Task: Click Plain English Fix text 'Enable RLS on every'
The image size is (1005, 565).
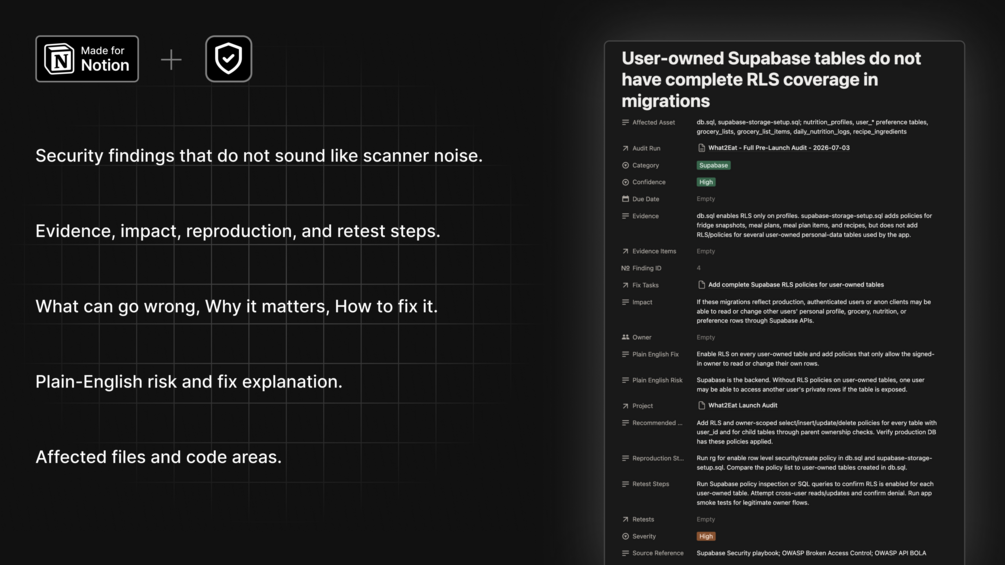Action: [815, 359]
